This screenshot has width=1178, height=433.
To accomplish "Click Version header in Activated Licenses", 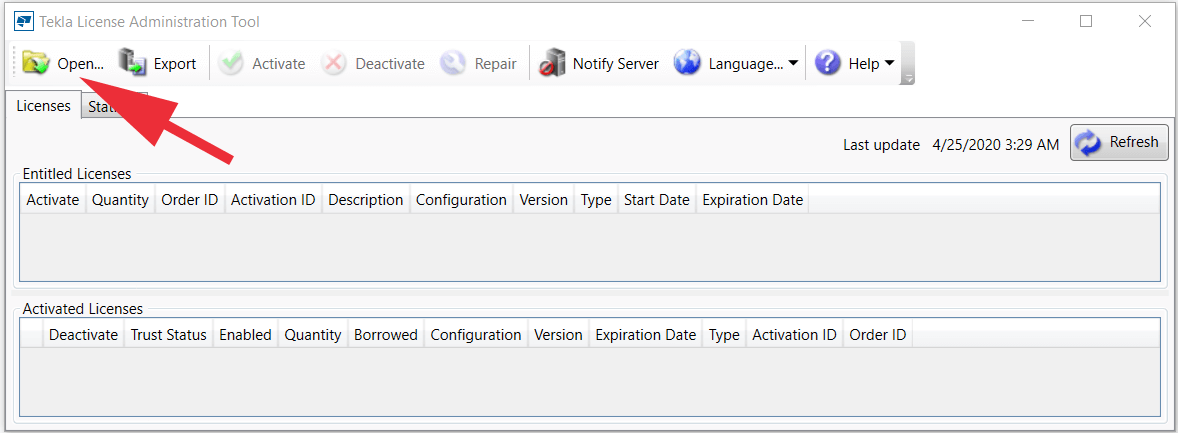I will tap(559, 335).
